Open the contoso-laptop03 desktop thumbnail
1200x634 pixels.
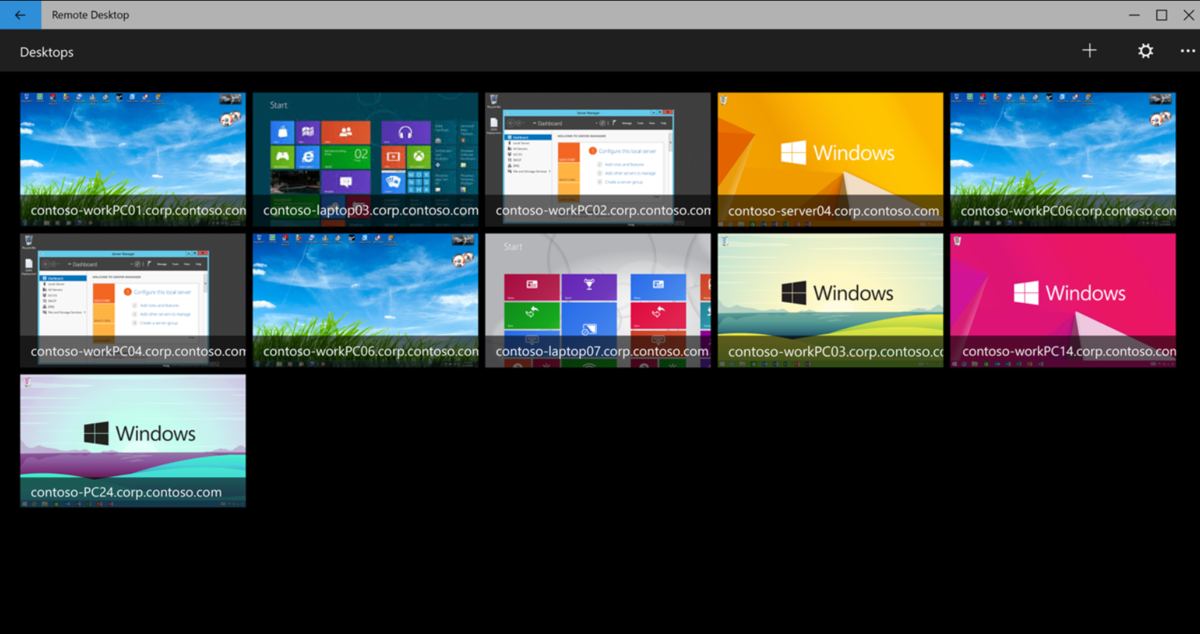click(x=365, y=160)
